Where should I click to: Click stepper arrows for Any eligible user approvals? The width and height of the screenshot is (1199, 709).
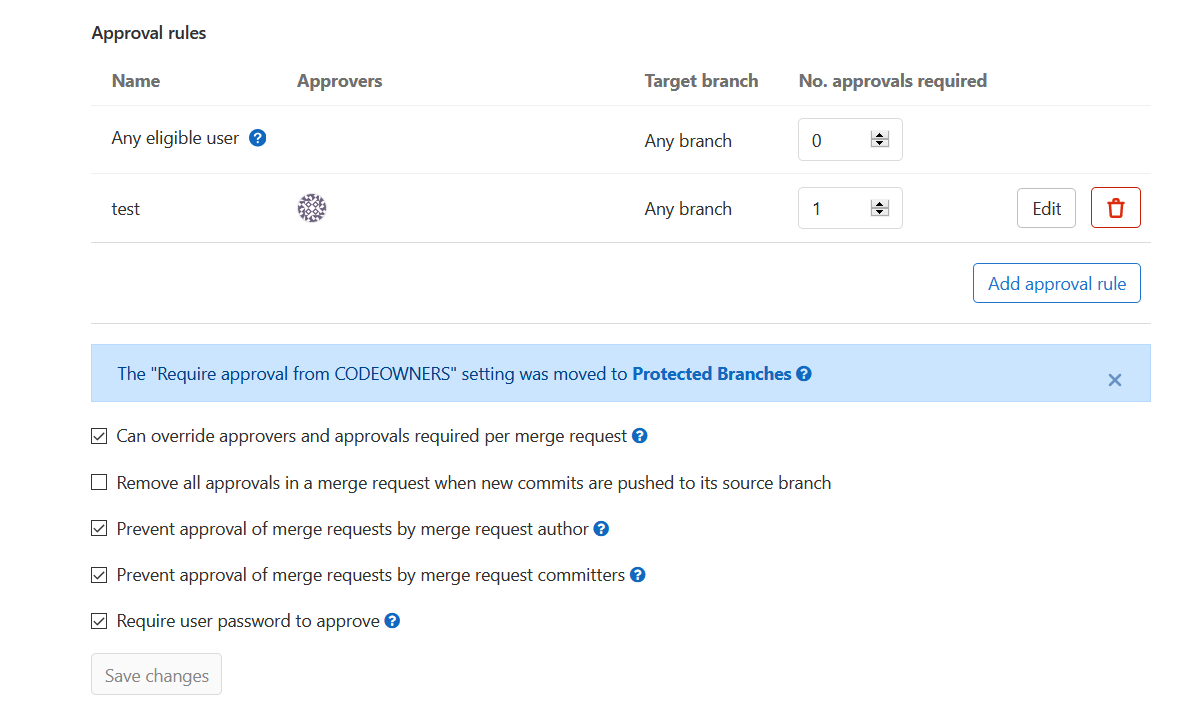[880, 140]
